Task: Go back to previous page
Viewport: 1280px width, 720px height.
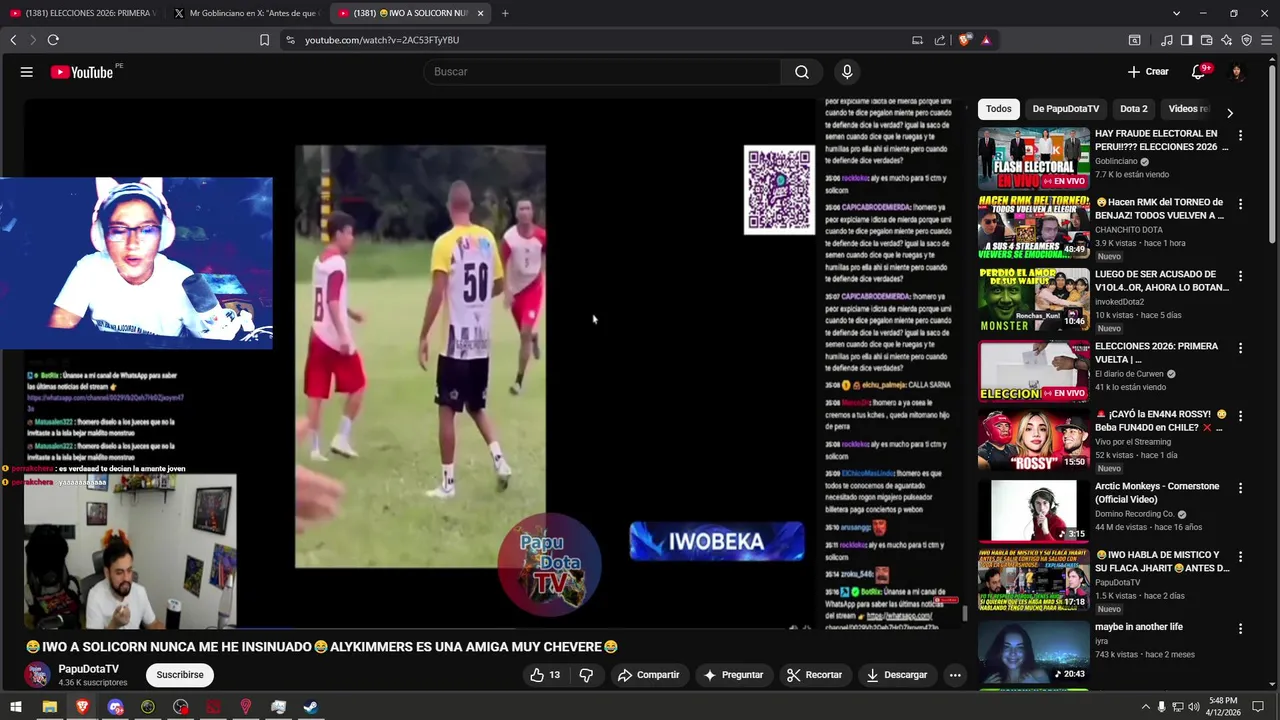Action: coord(13,40)
